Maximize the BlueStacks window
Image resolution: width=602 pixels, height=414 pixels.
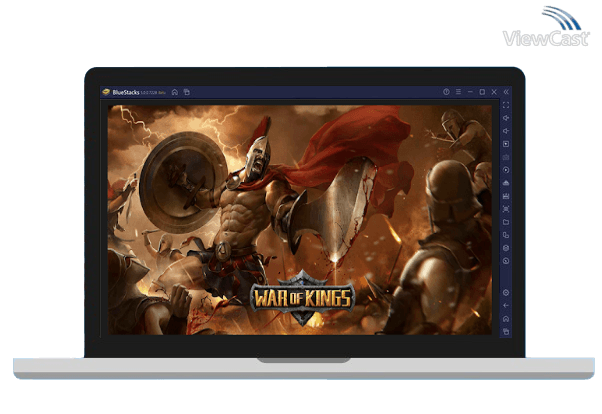(x=482, y=92)
